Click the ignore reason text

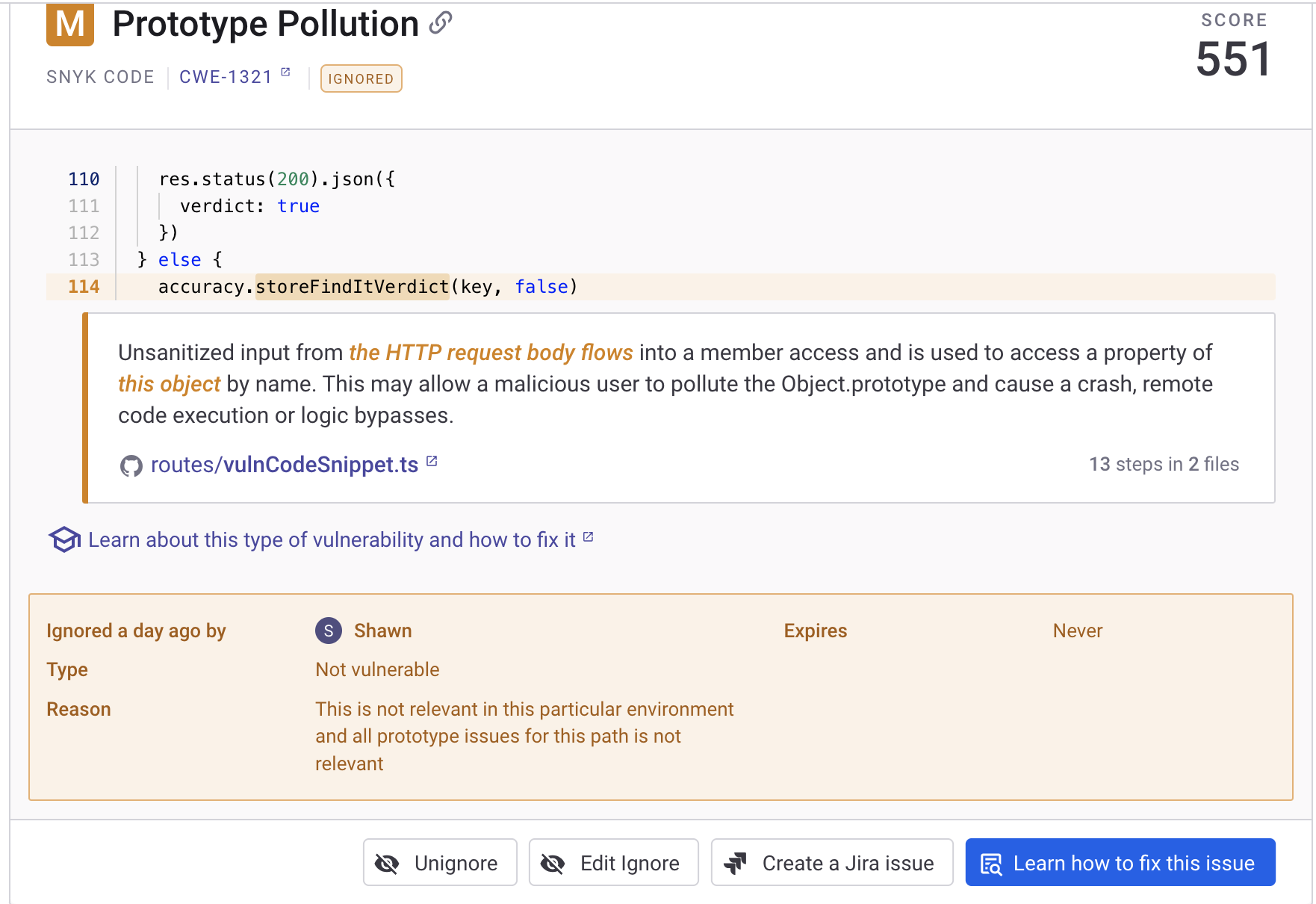[524, 736]
